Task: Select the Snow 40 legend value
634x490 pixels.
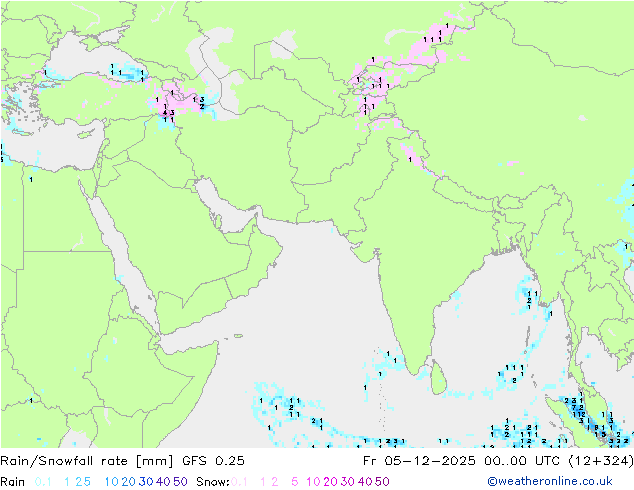Action: [x=365, y=482]
